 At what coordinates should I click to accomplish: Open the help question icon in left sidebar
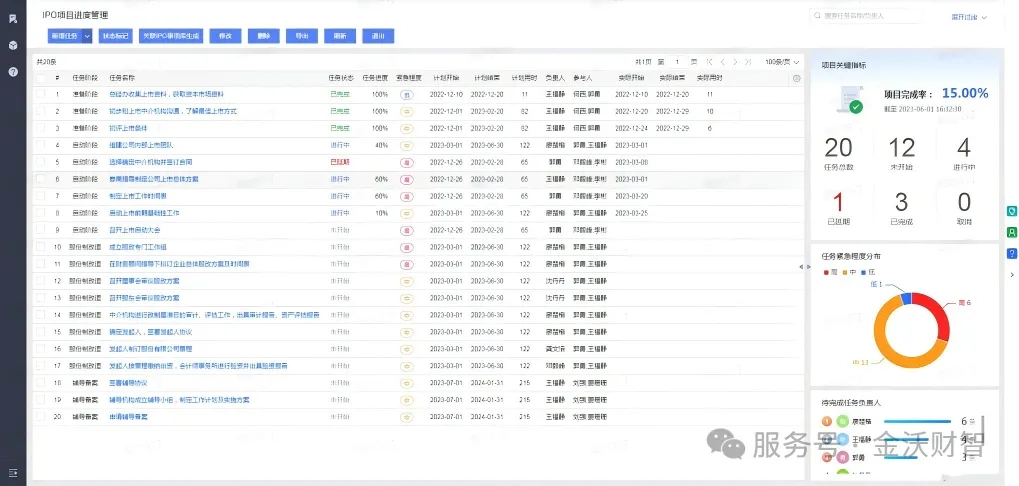[x=12, y=72]
